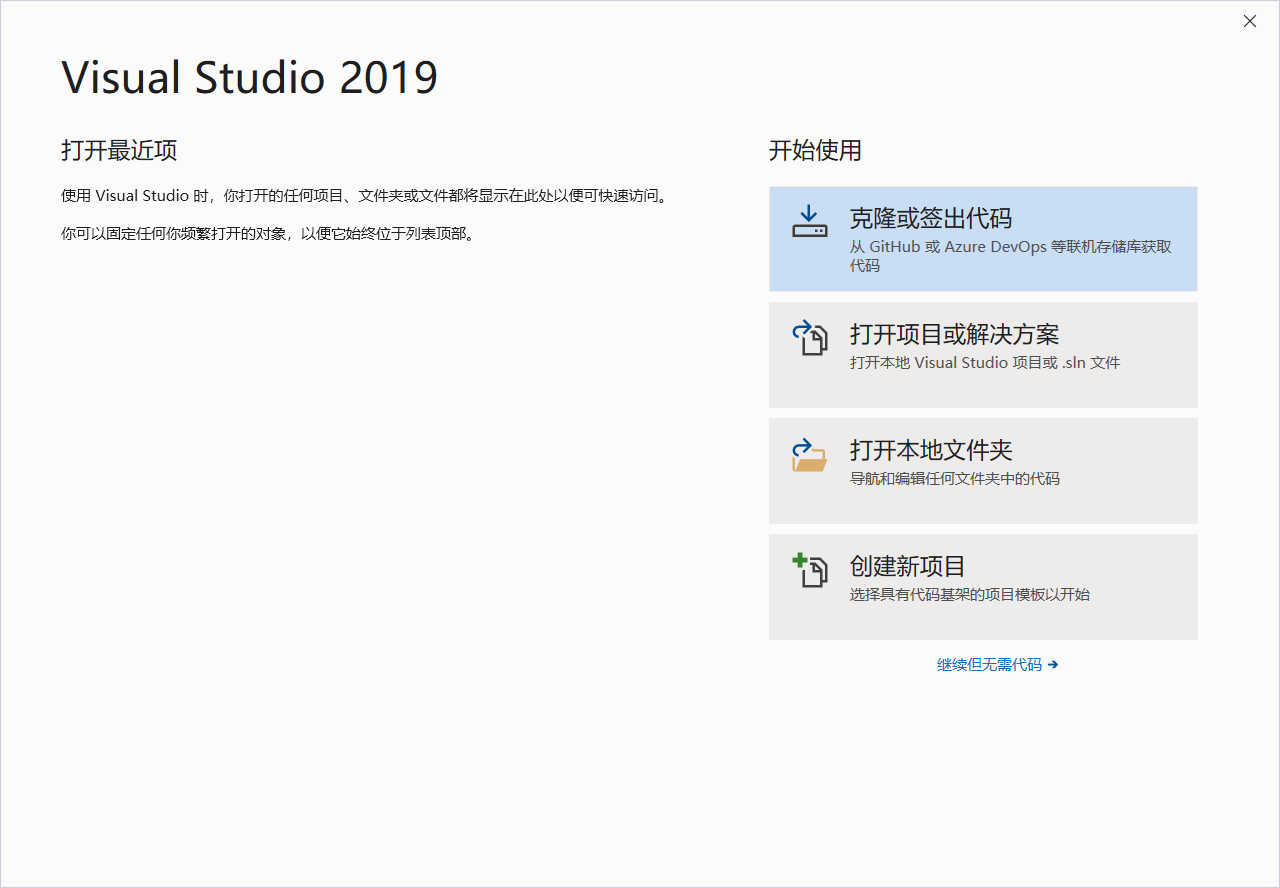The height and width of the screenshot is (888, 1280).
Task: Click the open project or solution icon
Action: [x=810, y=337]
